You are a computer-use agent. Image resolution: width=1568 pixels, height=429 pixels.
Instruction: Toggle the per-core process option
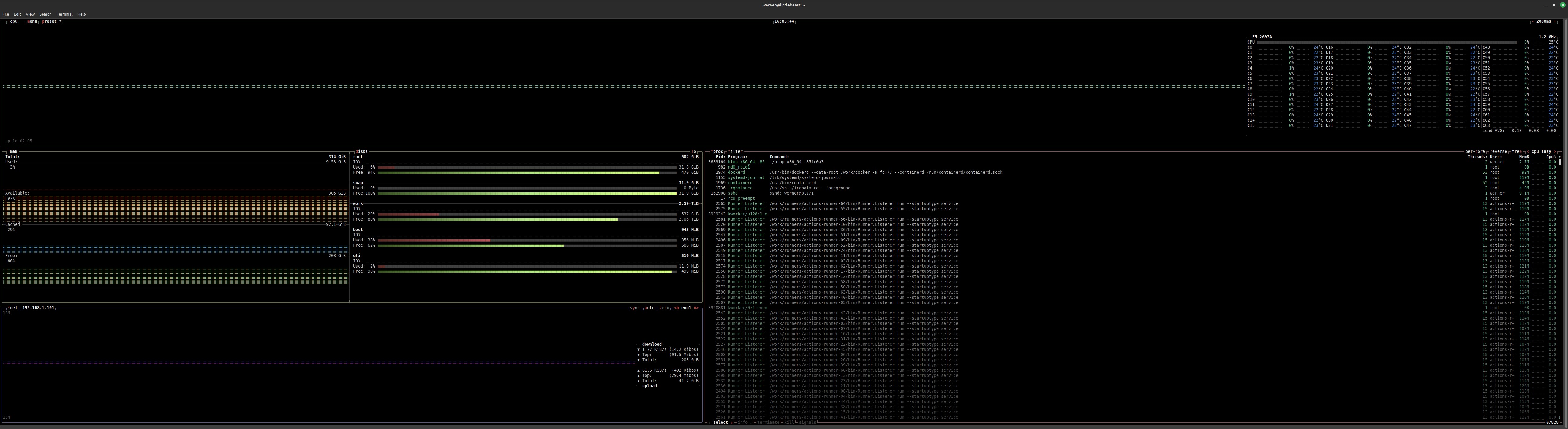pyautogui.click(x=1475, y=152)
